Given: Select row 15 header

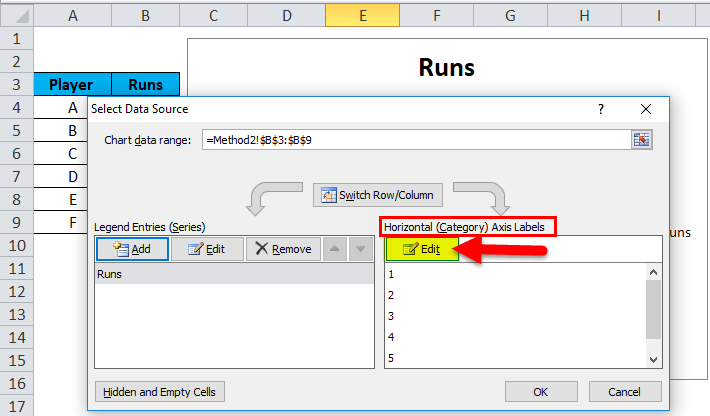Looking at the screenshot, I should (17, 360).
